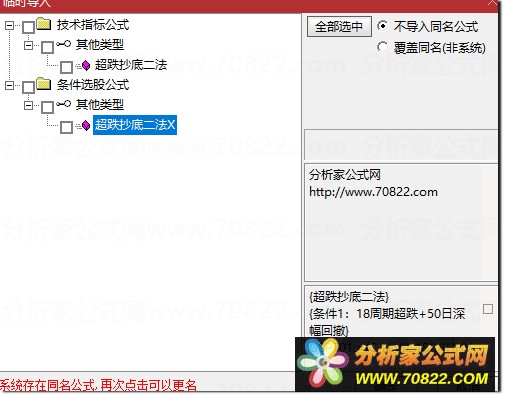Click the key icon of 其他类型 under 条件选股公式
505x395 pixels.
click(x=63, y=104)
